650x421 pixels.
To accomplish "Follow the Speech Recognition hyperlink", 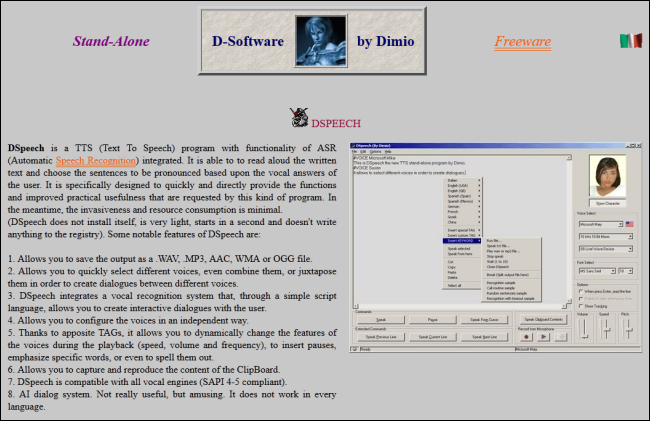I will (x=96, y=160).
